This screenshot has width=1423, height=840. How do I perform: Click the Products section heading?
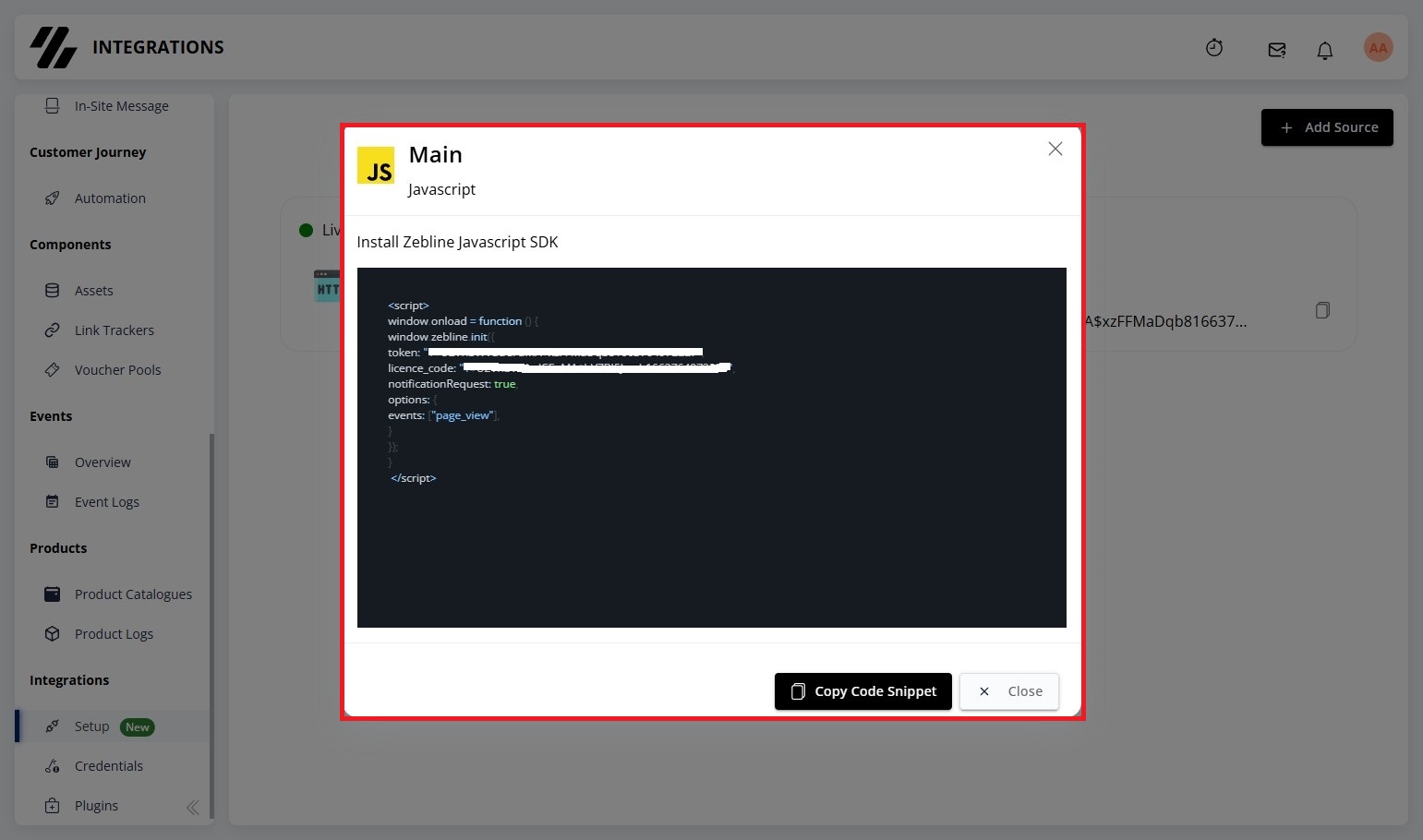pyautogui.click(x=58, y=548)
